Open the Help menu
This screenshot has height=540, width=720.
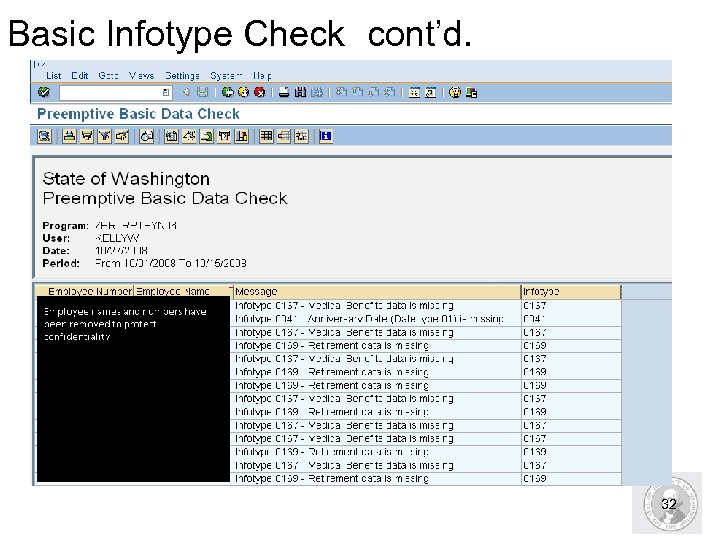[x=262, y=76]
